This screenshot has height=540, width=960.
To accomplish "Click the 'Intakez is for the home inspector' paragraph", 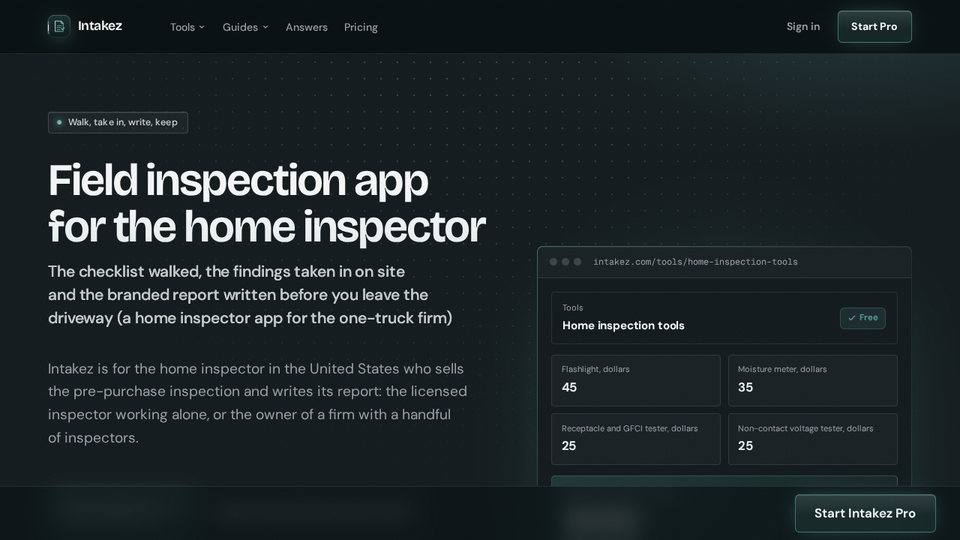I will coord(257,403).
